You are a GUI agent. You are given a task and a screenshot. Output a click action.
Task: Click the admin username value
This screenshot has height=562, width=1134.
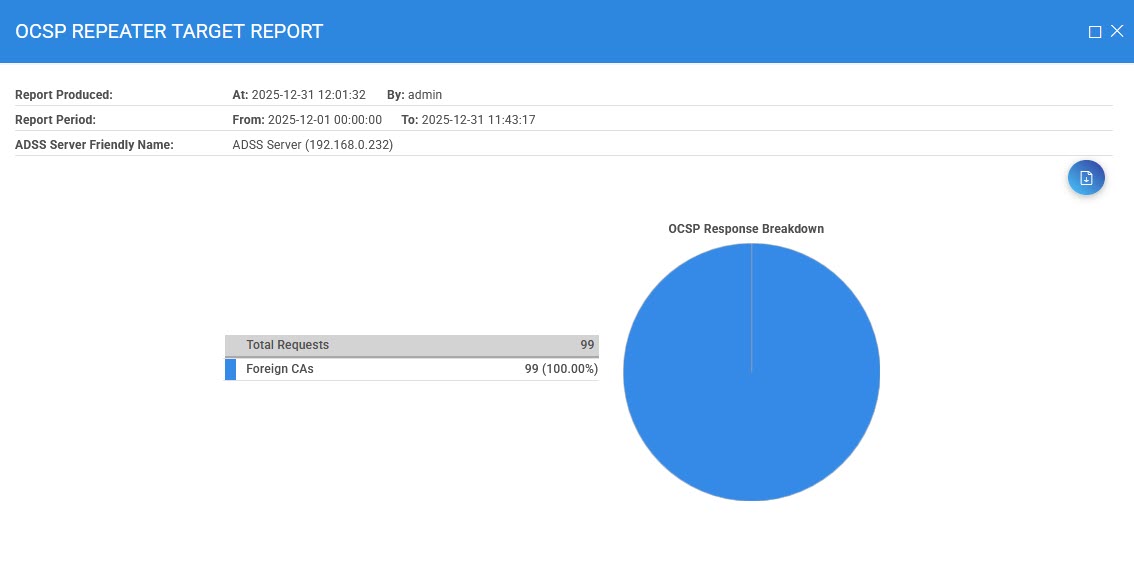pyautogui.click(x=425, y=95)
